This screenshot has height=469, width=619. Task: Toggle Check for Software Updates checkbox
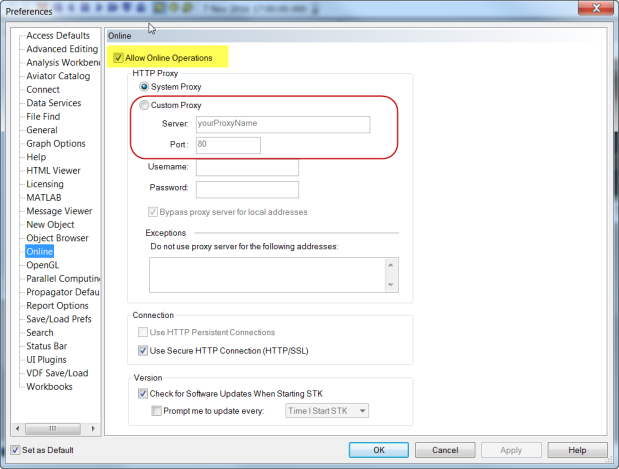coord(143,394)
